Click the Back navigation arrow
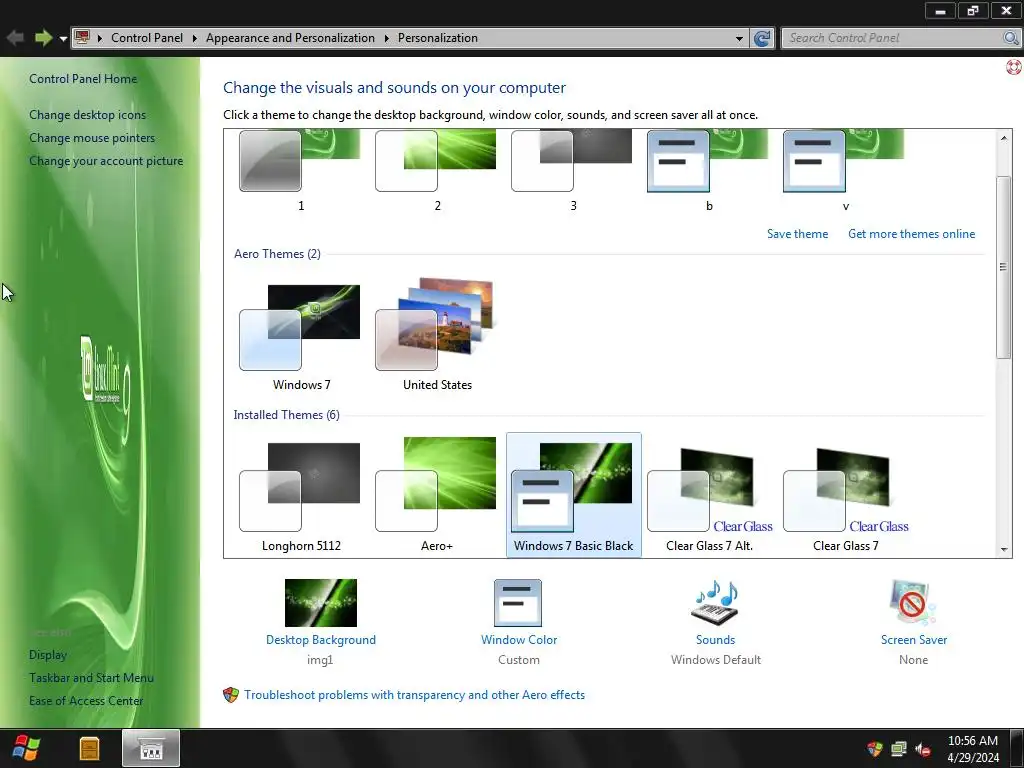Viewport: 1024px width, 768px height. point(15,38)
